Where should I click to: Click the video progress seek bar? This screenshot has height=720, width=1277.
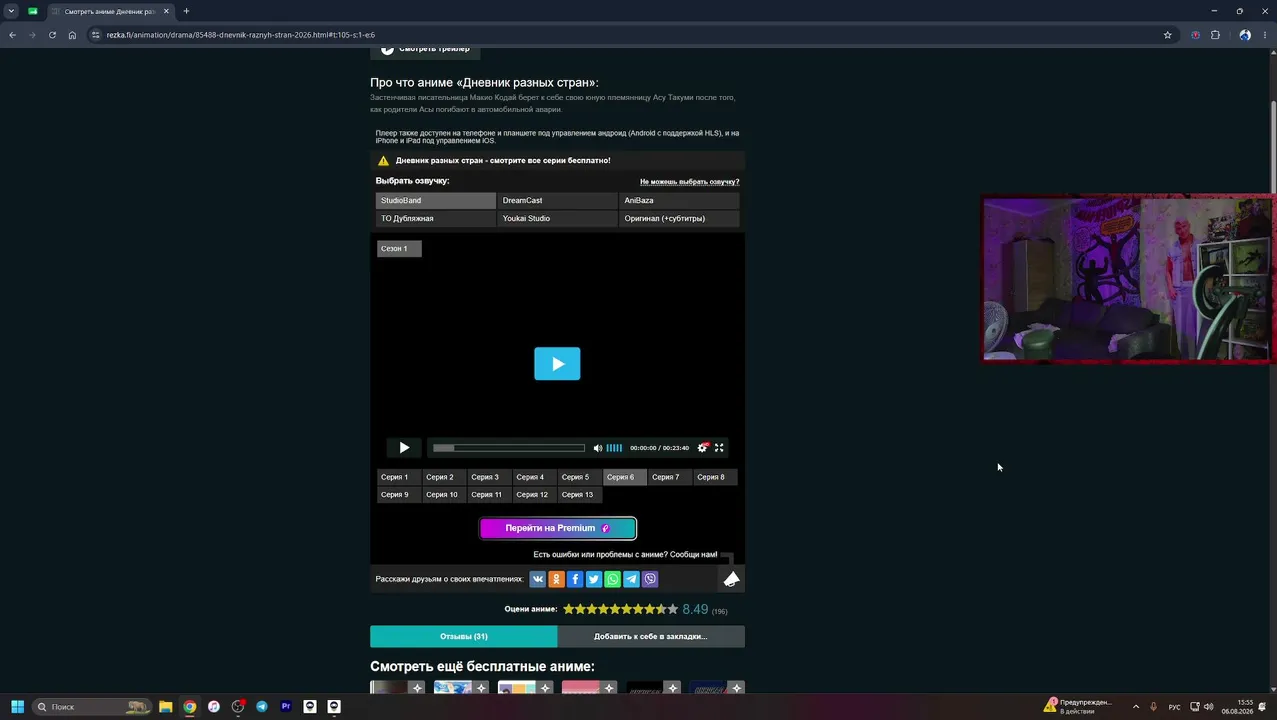click(x=509, y=448)
